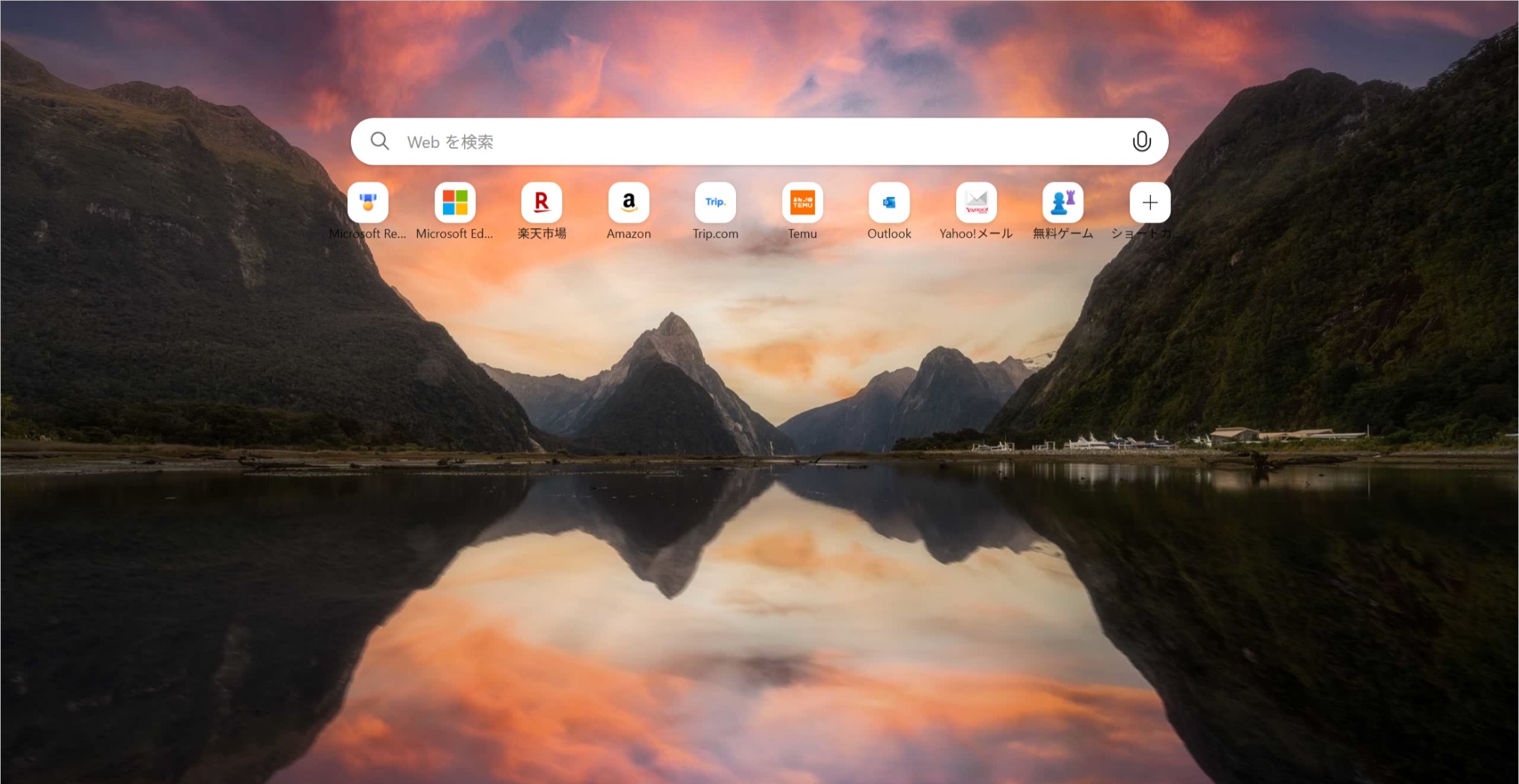This screenshot has height=784, width=1519.
Task: Click the 'Trip.com' text label
Action: (715, 233)
